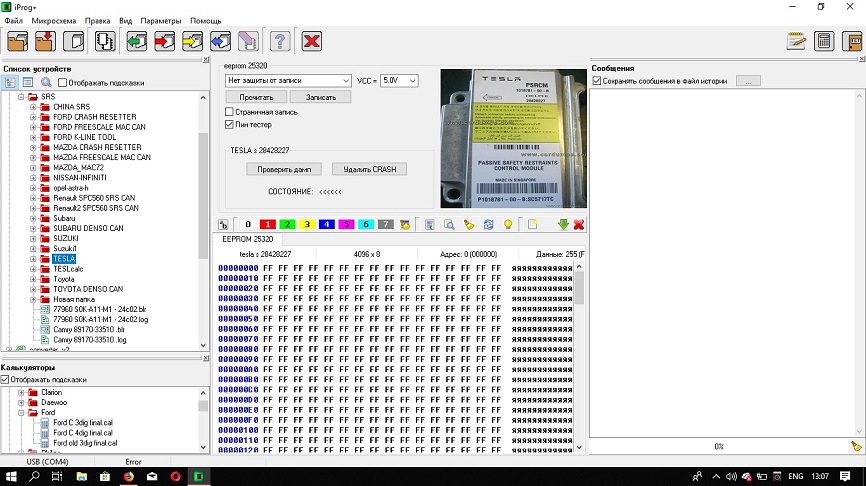Click the open file folder icon
This screenshot has height=486, width=866.
pyautogui.click(x=17, y=41)
